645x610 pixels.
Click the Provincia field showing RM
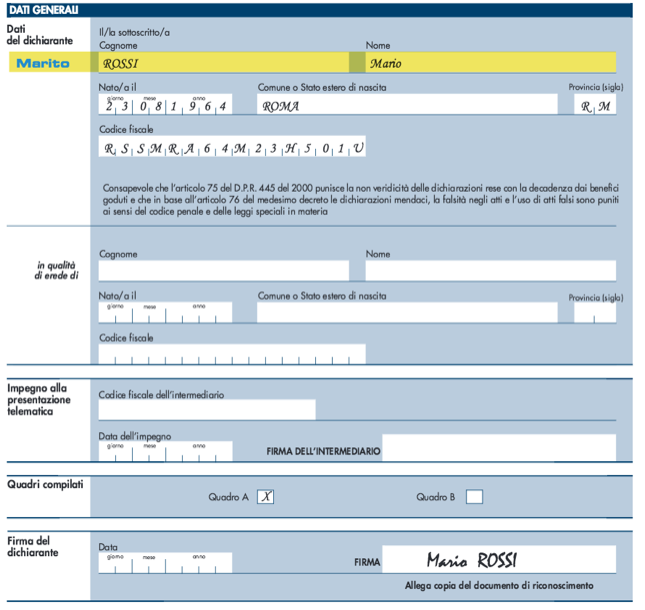click(595, 105)
